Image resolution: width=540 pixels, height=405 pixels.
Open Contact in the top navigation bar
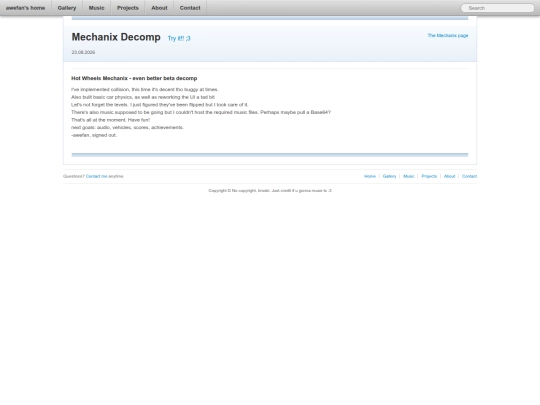click(190, 8)
